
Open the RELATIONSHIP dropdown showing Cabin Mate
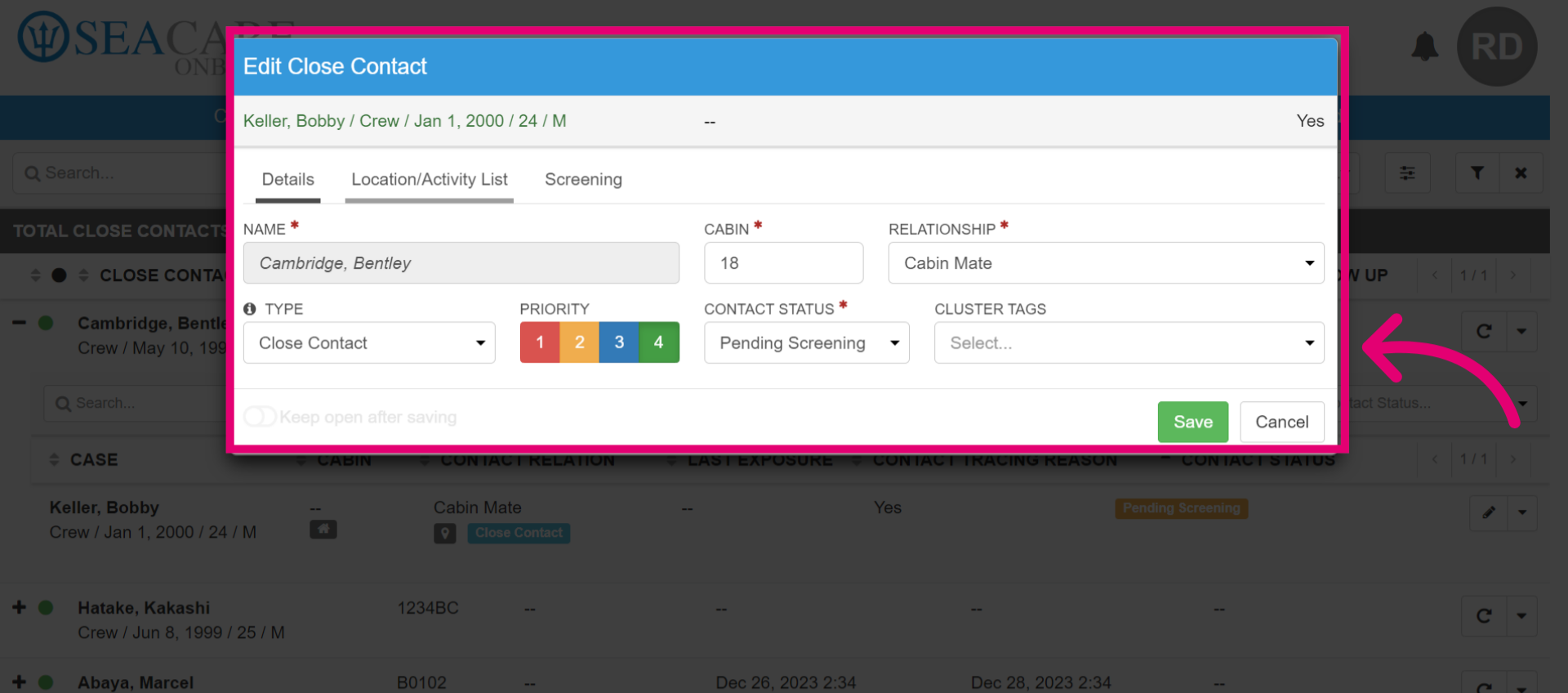[x=1106, y=263]
